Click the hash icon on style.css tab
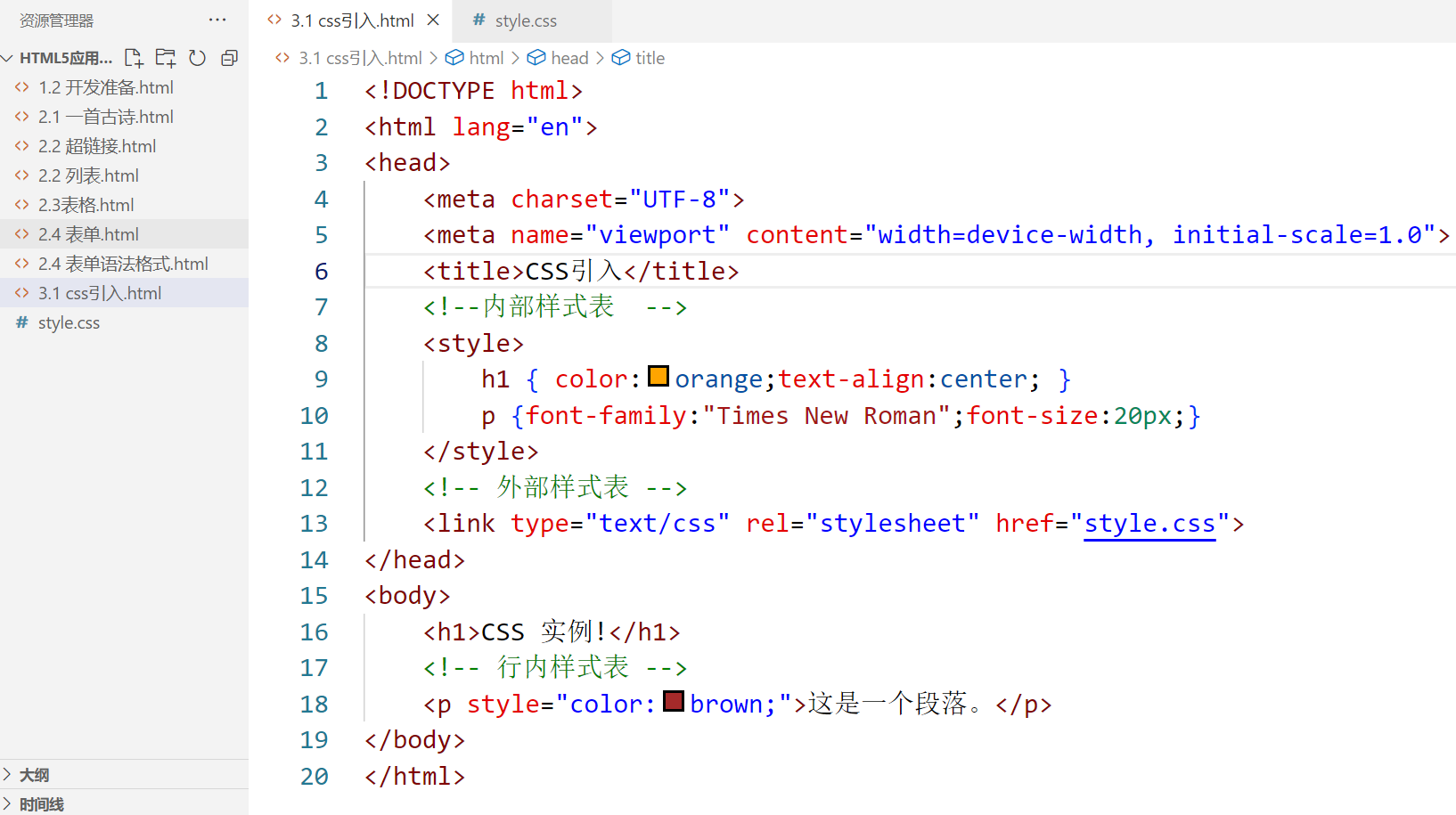The height and width of the screenshot is (815, 1456). coord(479,20)
